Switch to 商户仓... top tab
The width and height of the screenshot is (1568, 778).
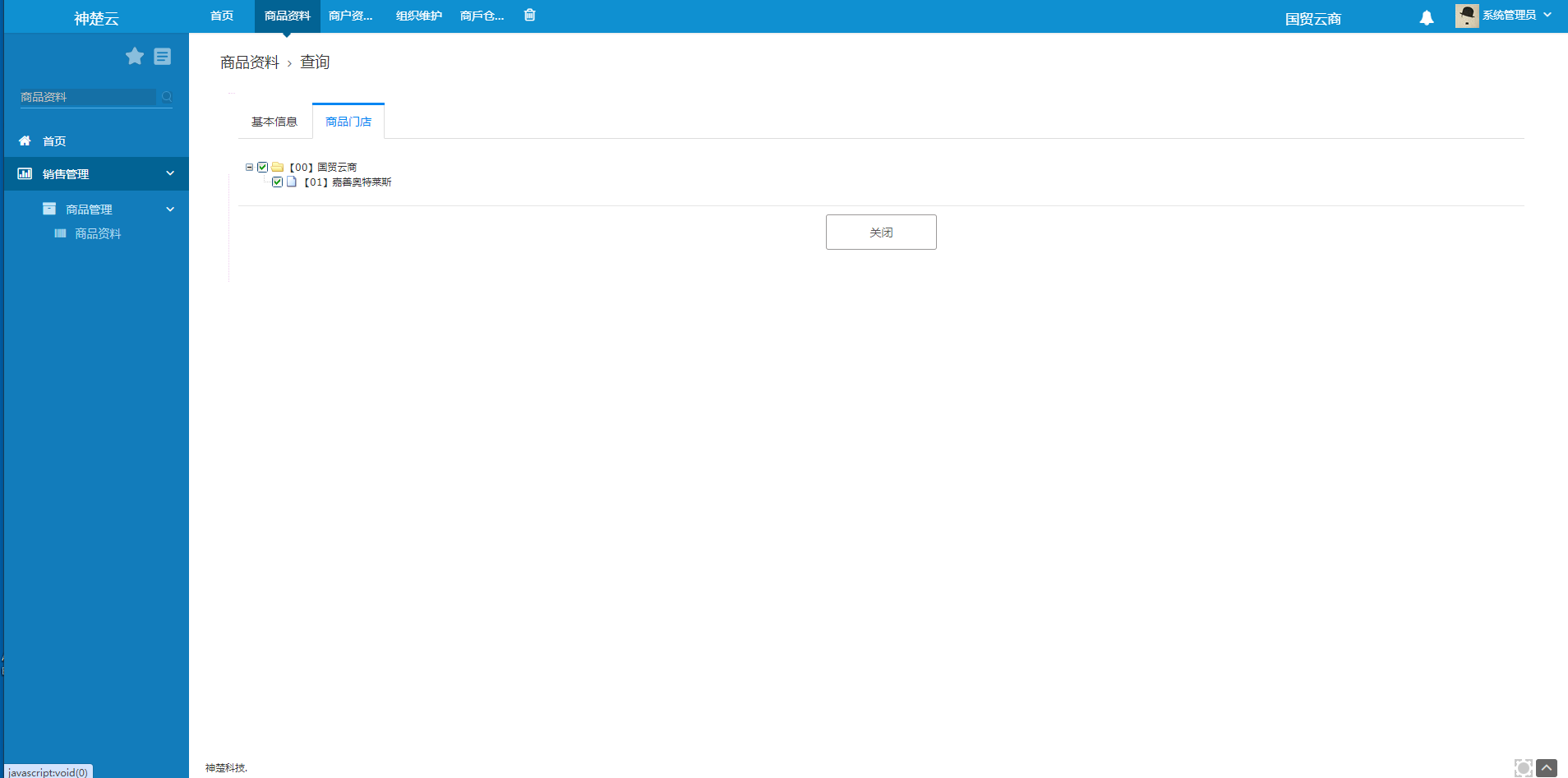(x=482, y=16)
